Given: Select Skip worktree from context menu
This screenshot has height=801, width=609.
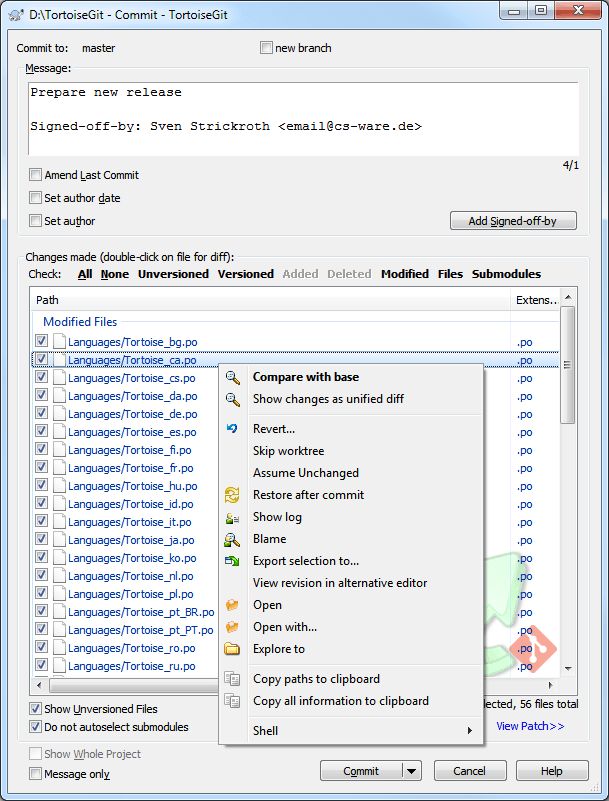Looking at the screenshot, I should [x=288, y=451].
